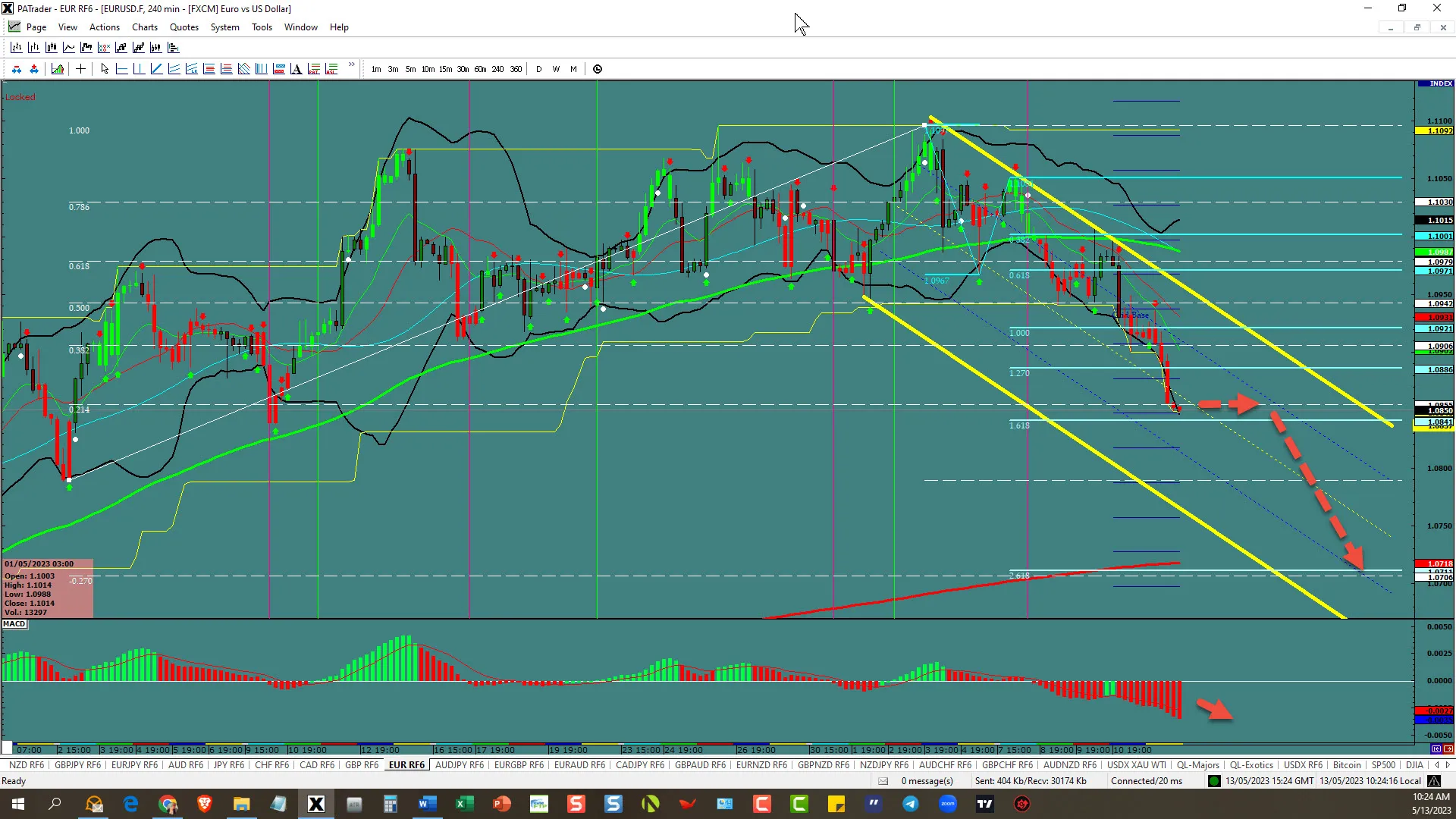
Task: Open Word from the Windows taskbar
Action: click(427, 804)
